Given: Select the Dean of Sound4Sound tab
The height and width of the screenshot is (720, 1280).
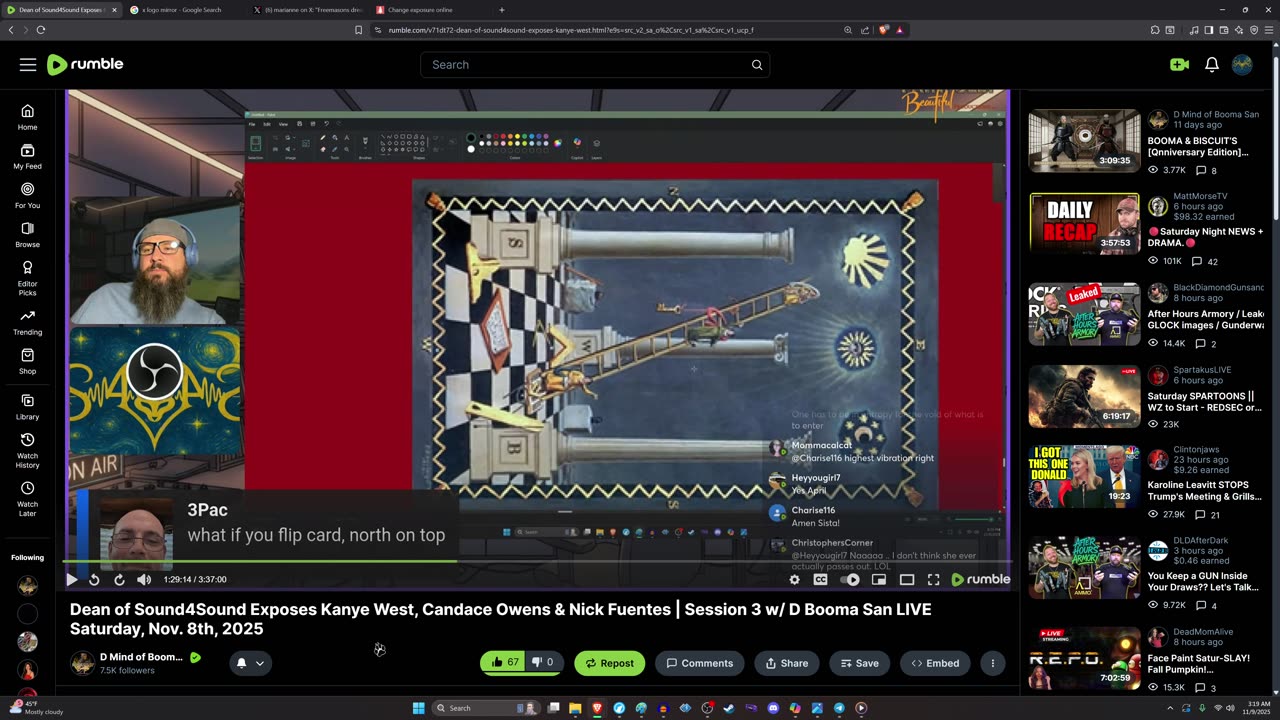Looking at the screenshot, I should point(62,10).
